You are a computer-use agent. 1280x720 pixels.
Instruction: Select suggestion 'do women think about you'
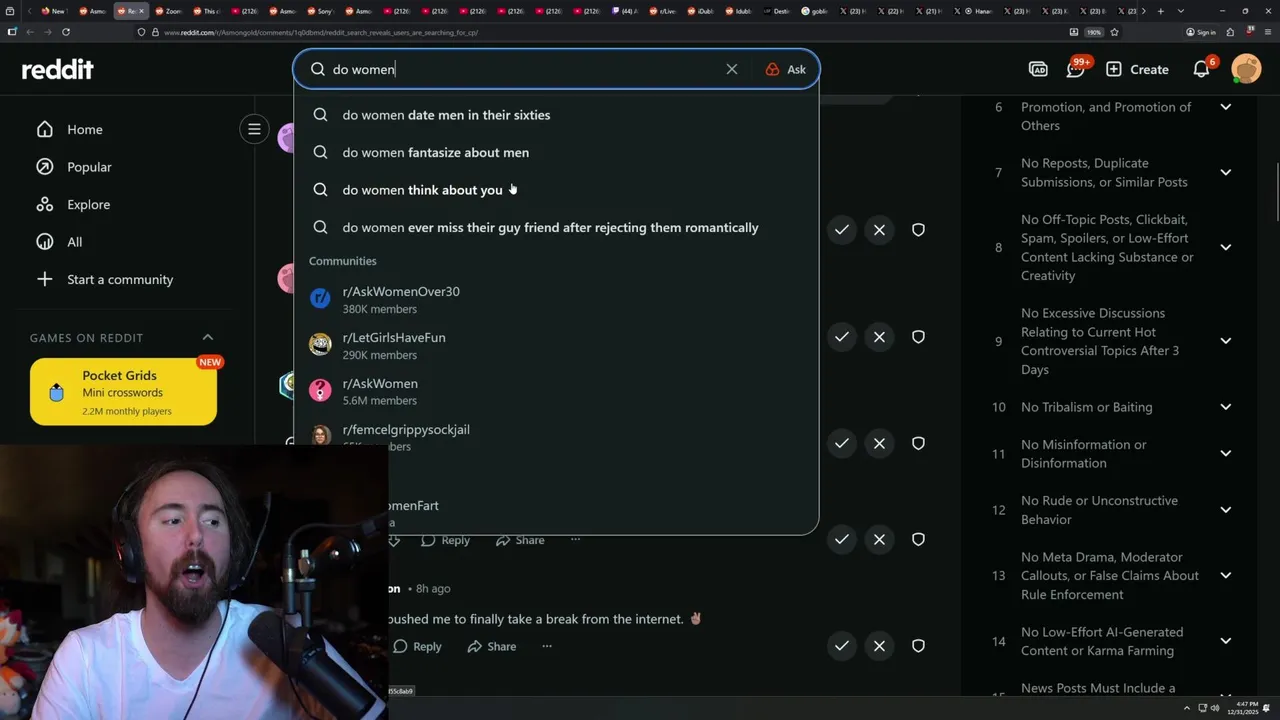click(x=556, y=190)
